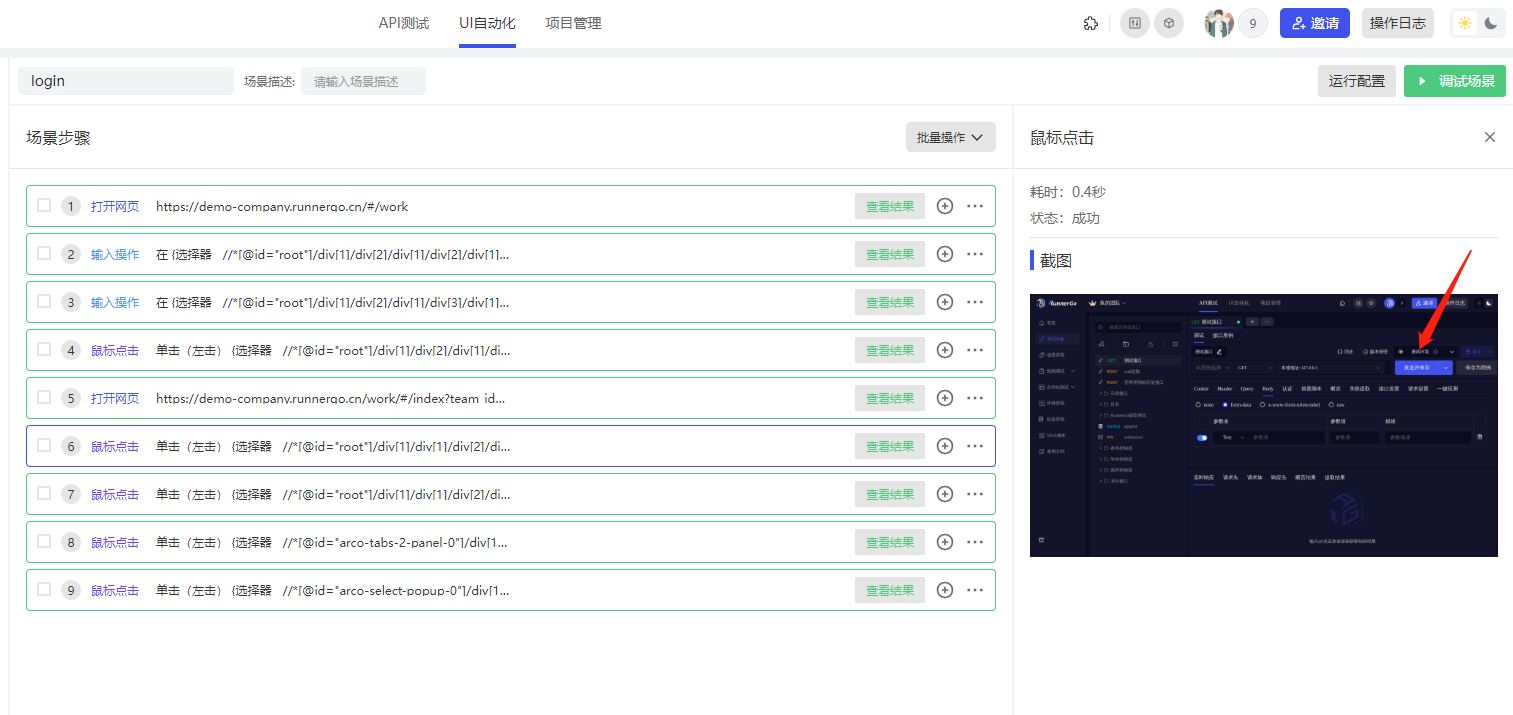The image size is (1513, 715).
Task: Click the plus icon on step 1
Action: point(945,206)
